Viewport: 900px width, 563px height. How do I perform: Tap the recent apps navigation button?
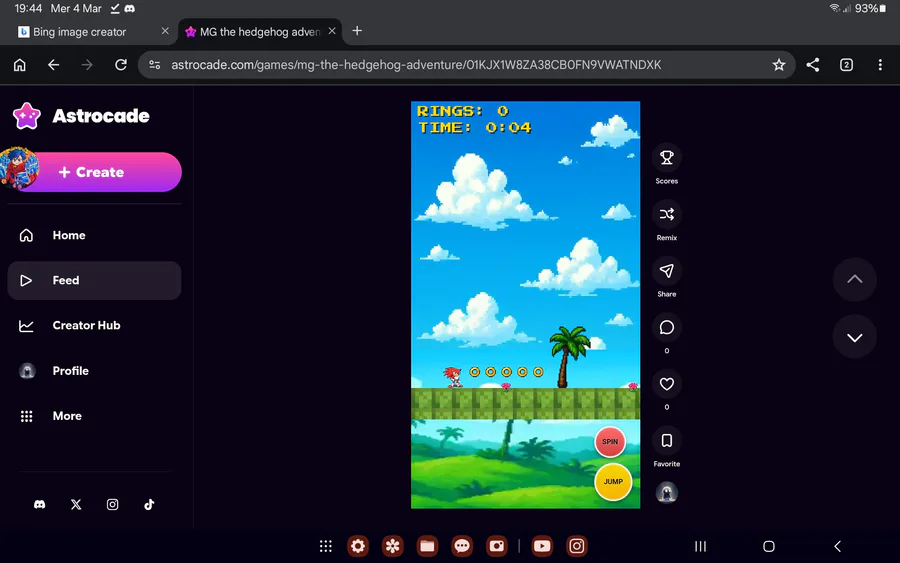pos(700,546)
